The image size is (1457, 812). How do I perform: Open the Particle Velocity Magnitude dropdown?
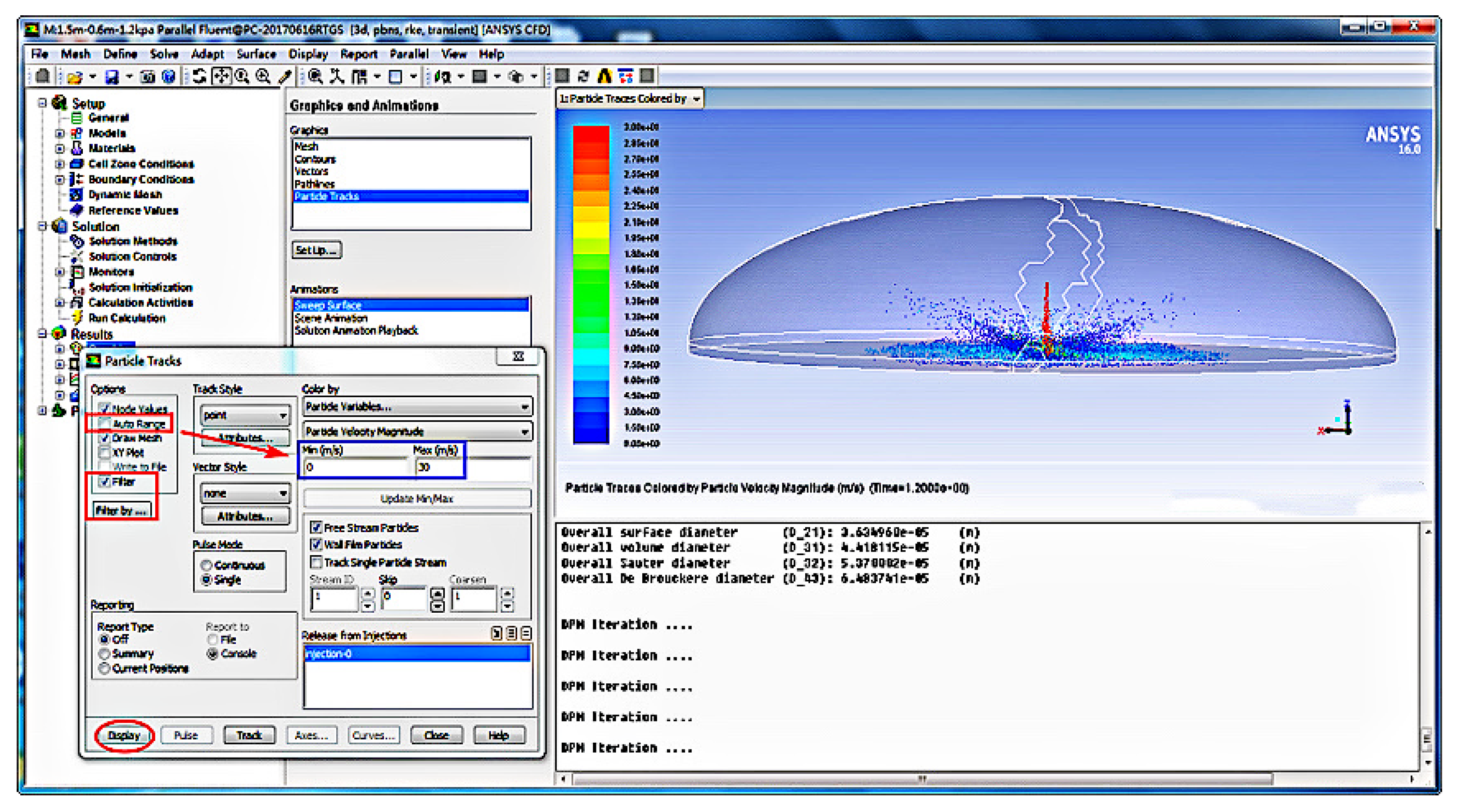coord(417,431)
